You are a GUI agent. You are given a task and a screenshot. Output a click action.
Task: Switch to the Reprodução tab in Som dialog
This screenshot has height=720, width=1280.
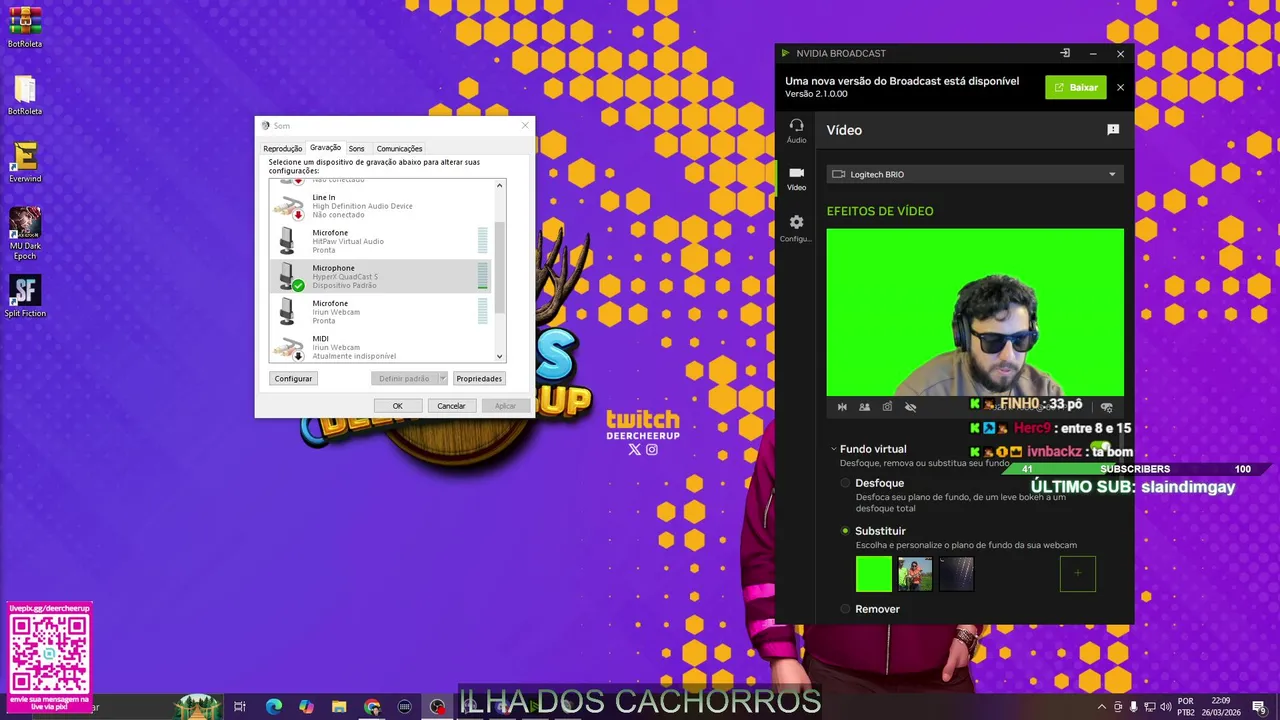[x=282, y=148]
